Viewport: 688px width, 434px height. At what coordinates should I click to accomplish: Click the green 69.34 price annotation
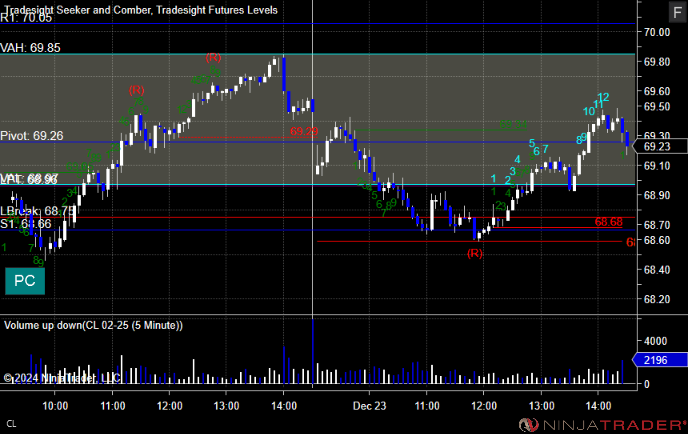coord(513,125)
